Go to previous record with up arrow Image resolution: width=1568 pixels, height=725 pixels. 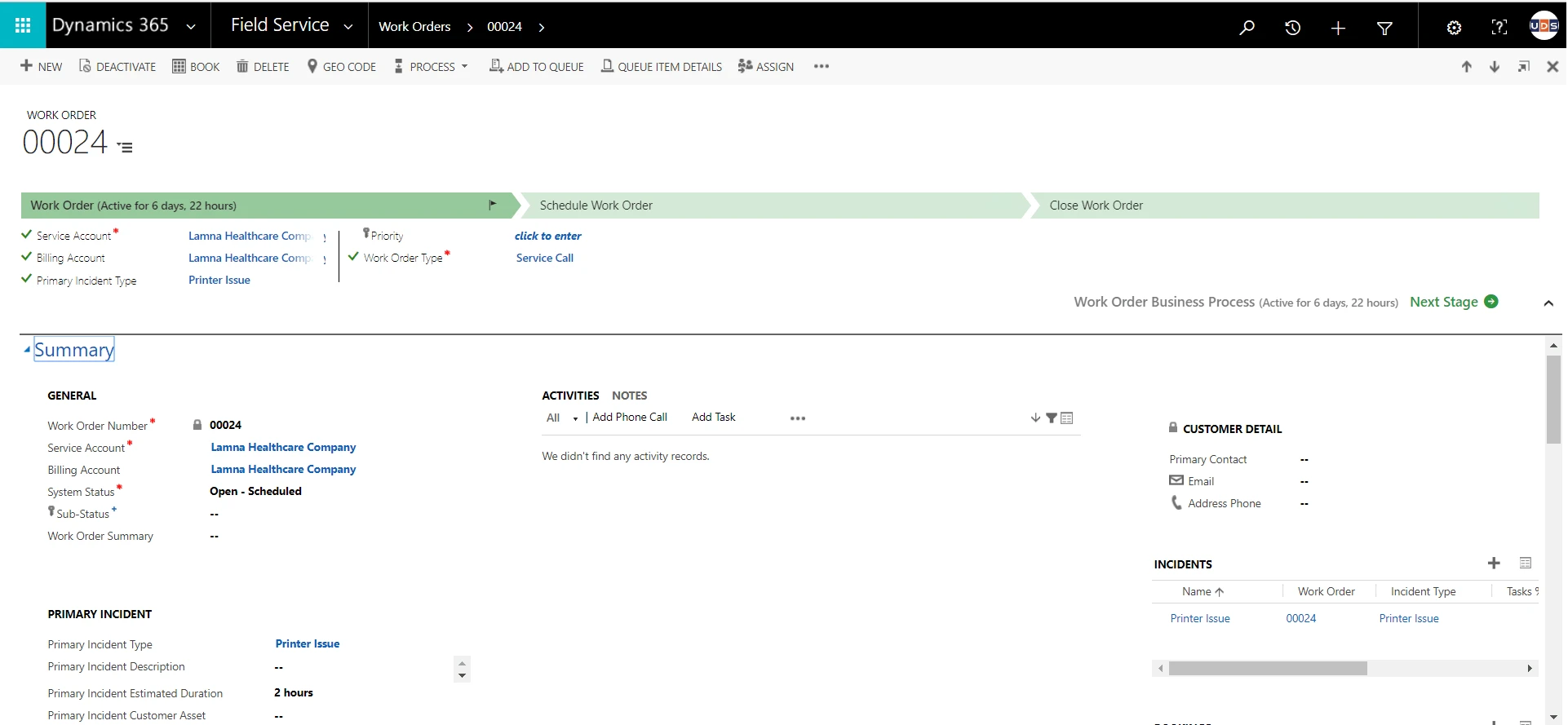click(1467, 67)
